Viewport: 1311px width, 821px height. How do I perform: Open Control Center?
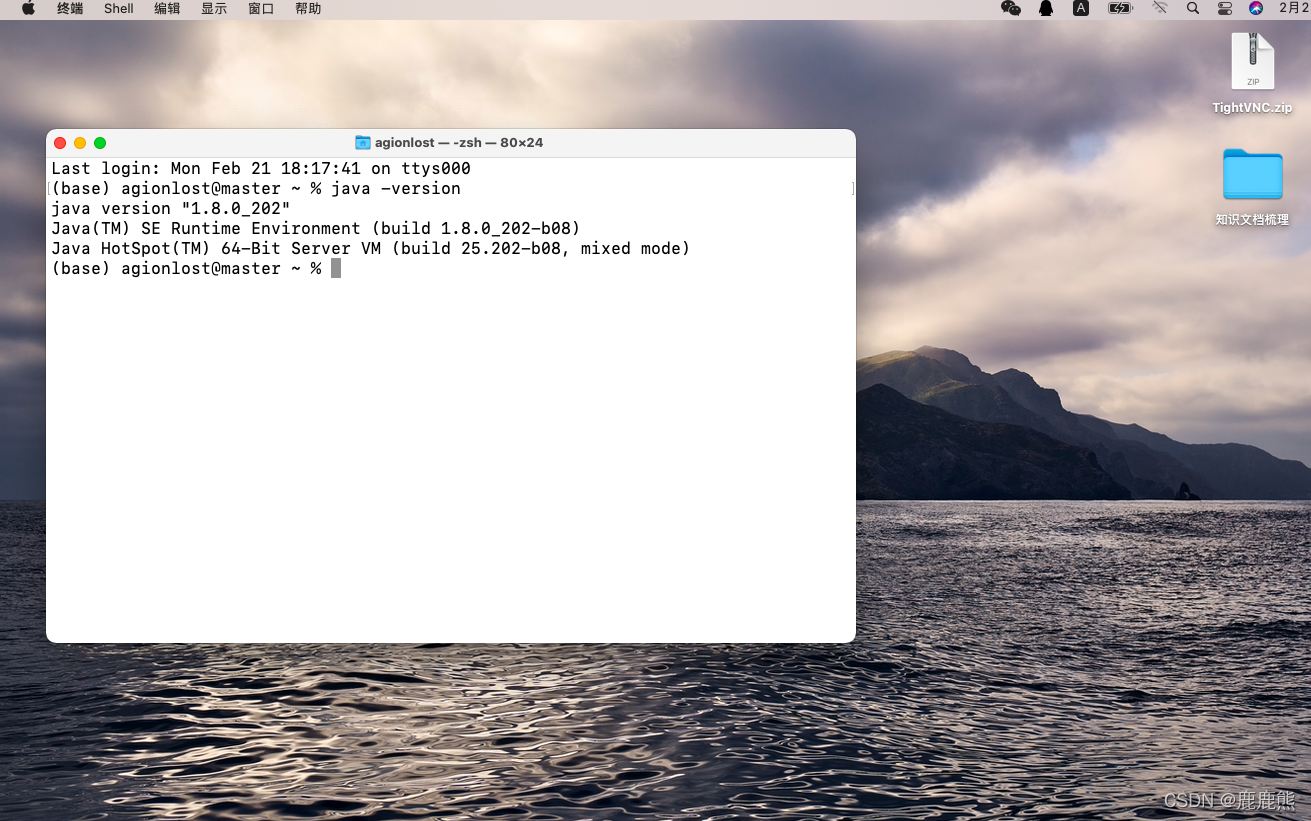pyautogui.click(x=1226, y=8)
